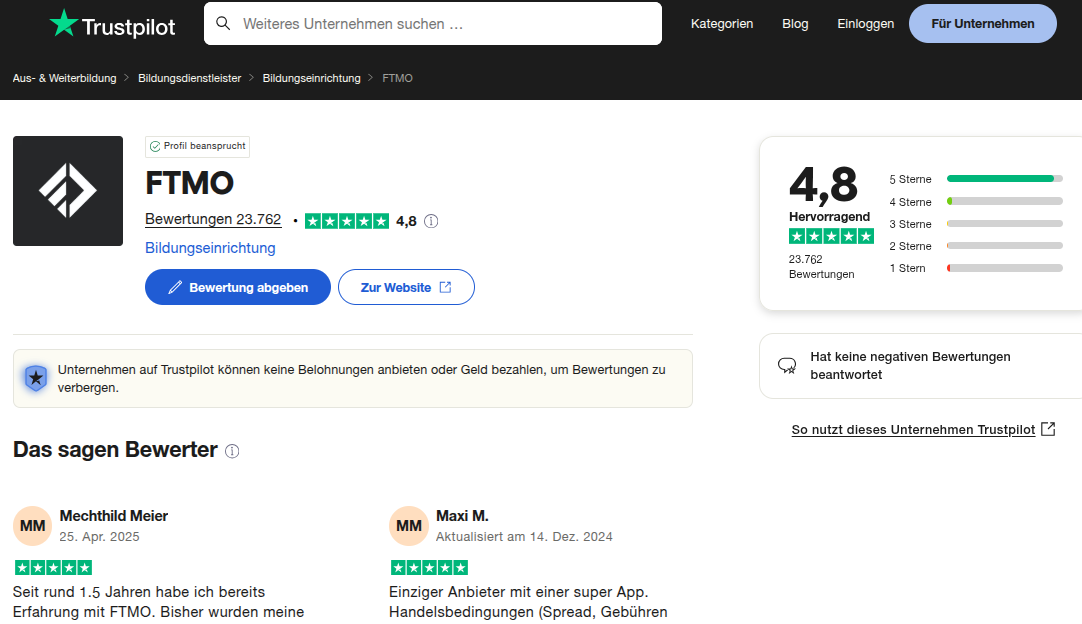Click the search magnifier icon
1082x624 pixels.
tap(223, 23)
